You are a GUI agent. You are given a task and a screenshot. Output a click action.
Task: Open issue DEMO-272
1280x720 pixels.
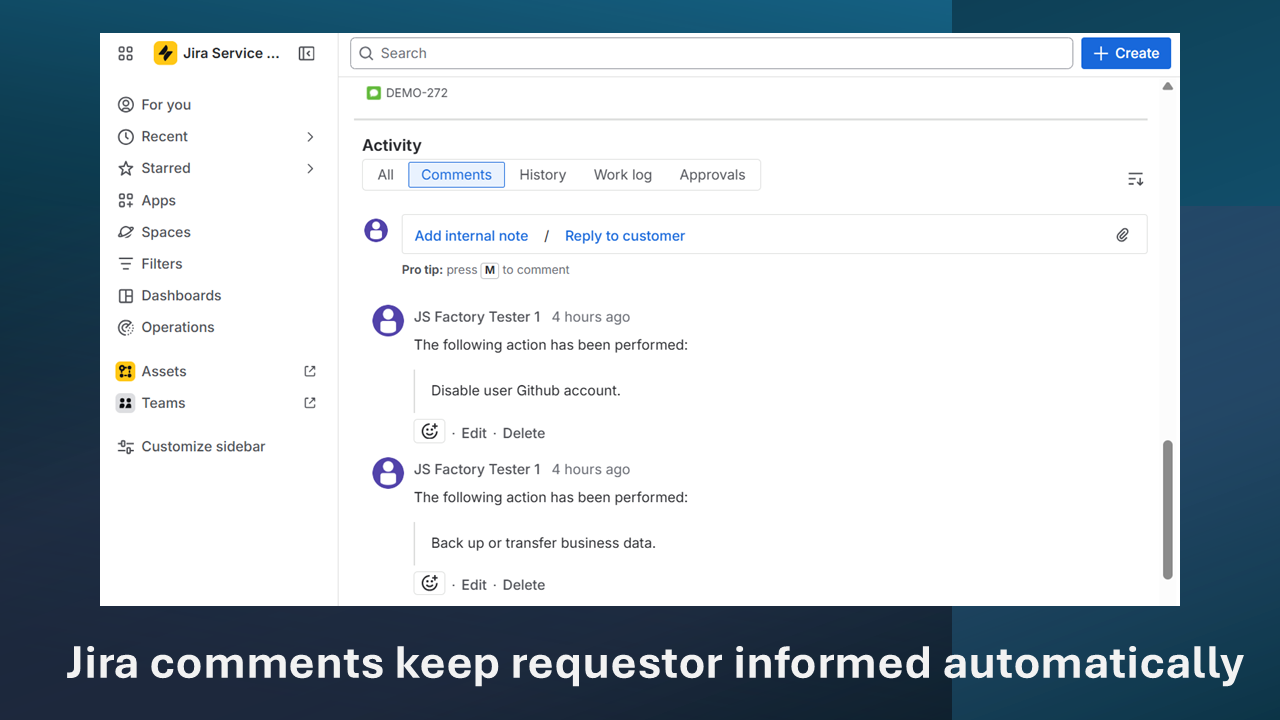(417, 92)
